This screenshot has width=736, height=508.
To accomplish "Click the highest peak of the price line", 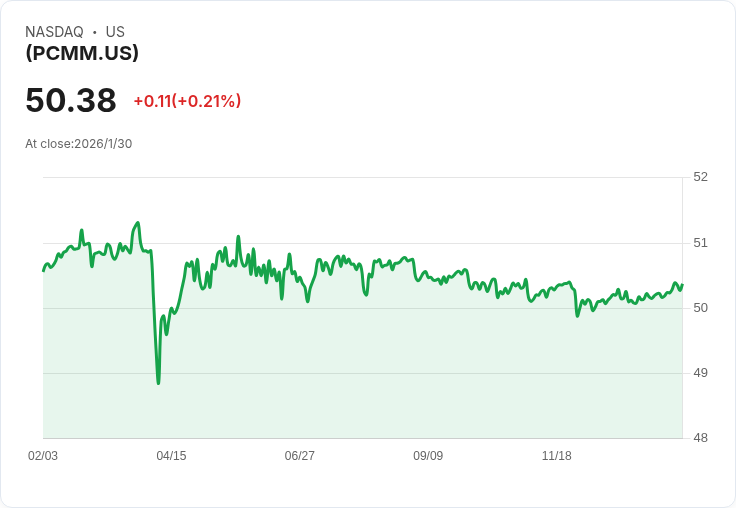I will pyautogui.click(x=138, y=223).
